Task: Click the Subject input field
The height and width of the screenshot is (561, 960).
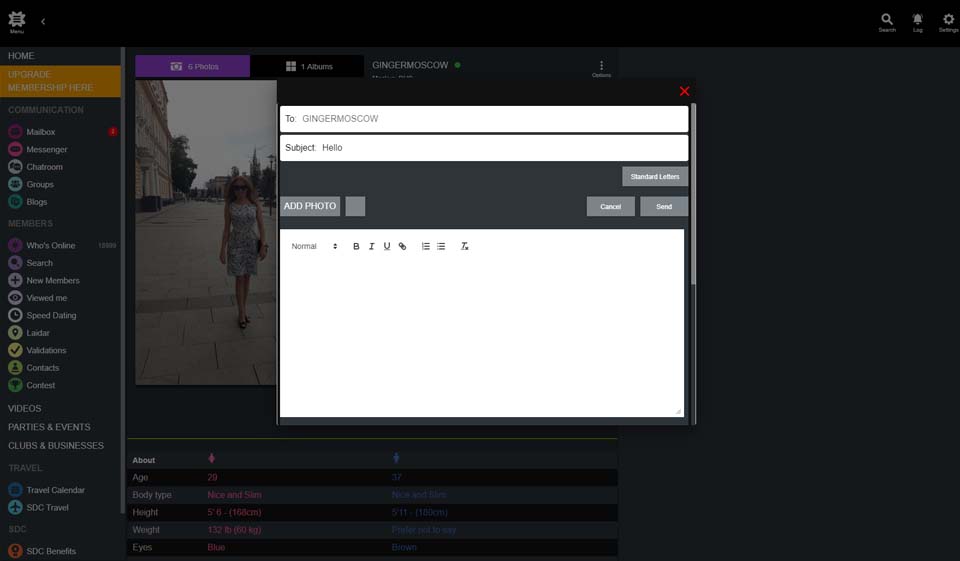Action: click(x=500, y=147)
